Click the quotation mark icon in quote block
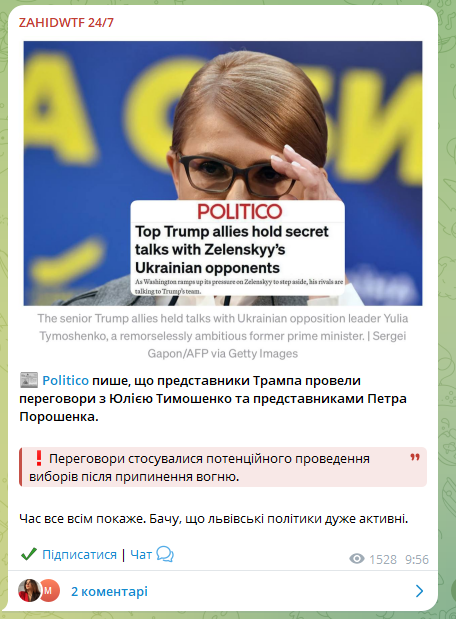 415,458
